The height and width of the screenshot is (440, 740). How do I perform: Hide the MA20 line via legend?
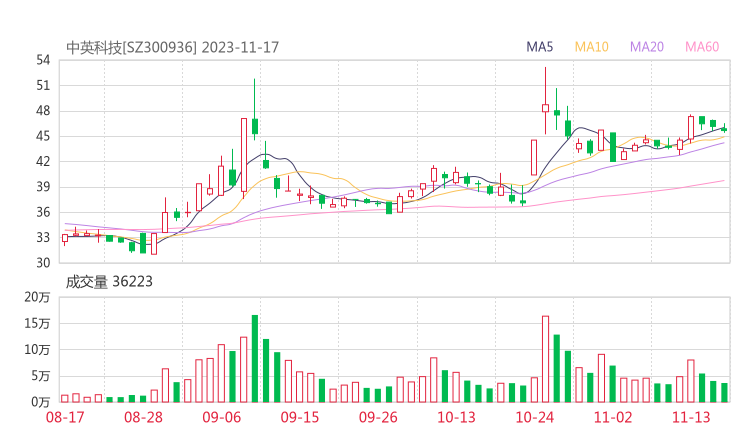click(x=646, y=47)
